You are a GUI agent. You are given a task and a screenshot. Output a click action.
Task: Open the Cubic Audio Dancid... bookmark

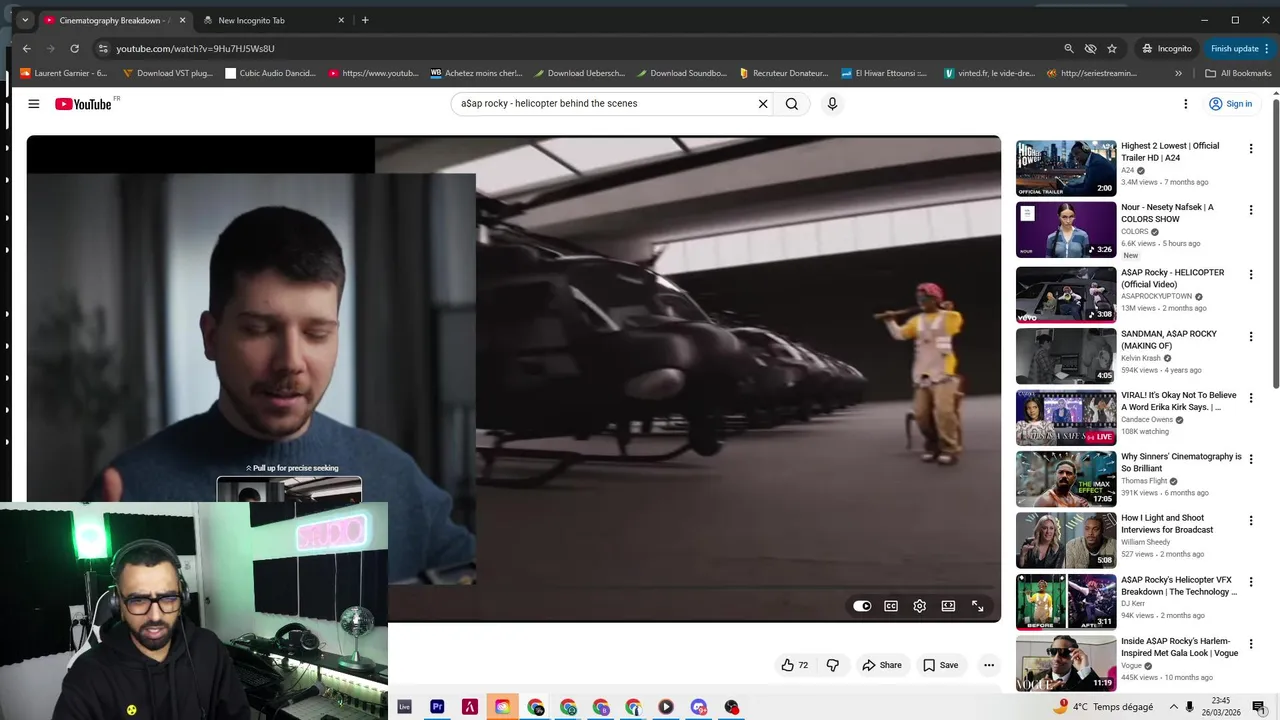pos(270,73)
